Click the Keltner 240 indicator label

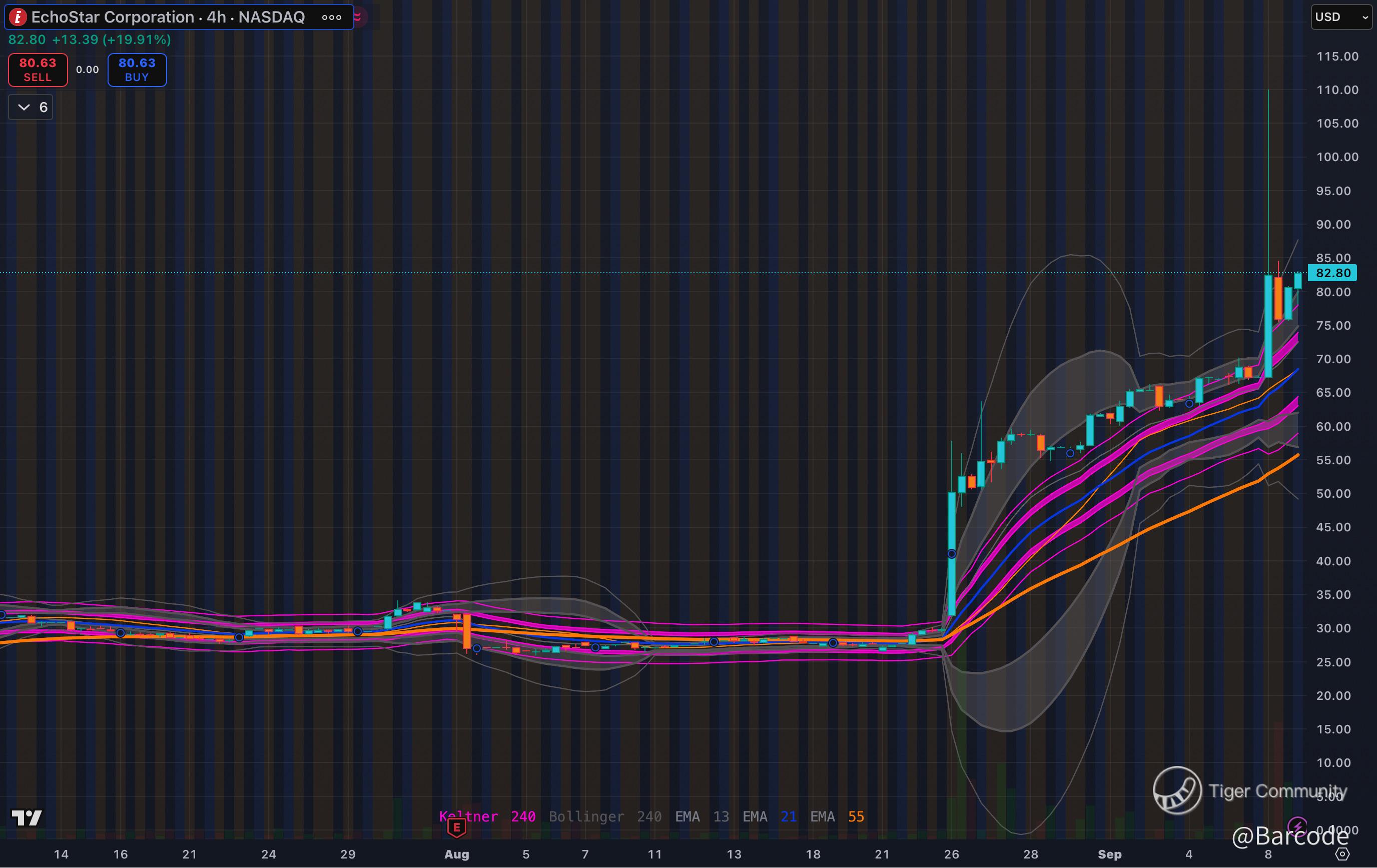tap(487, 816)
